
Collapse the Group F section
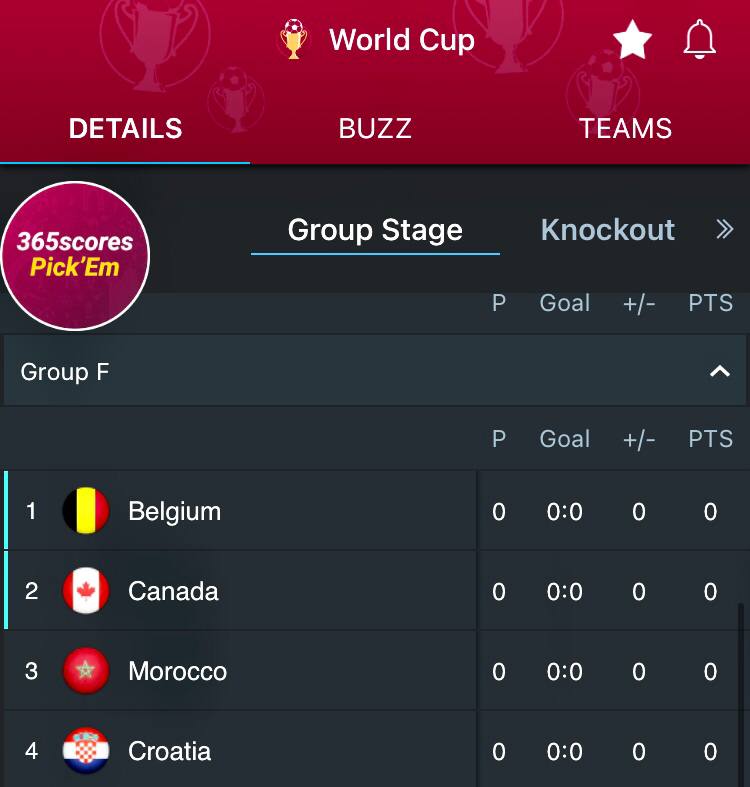[x=719, y=372]
